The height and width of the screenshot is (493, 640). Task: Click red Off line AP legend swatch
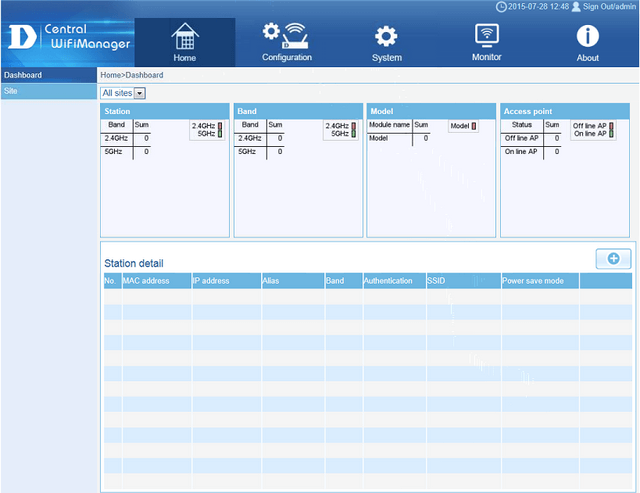coord(610,126)
